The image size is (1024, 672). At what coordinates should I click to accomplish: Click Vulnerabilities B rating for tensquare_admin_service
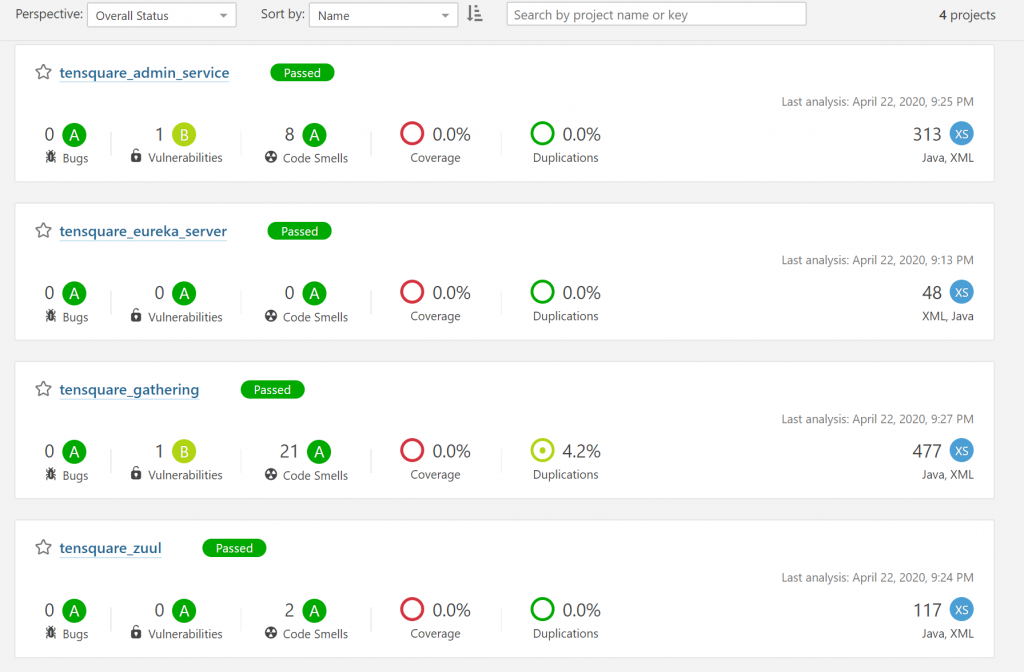184,135
